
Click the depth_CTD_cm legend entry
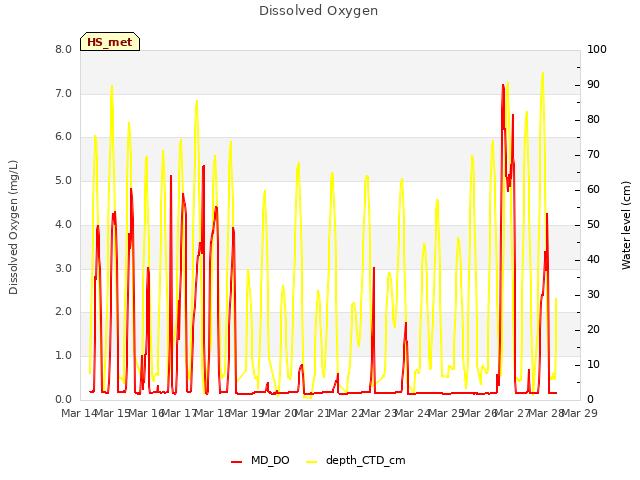[356, 460]
